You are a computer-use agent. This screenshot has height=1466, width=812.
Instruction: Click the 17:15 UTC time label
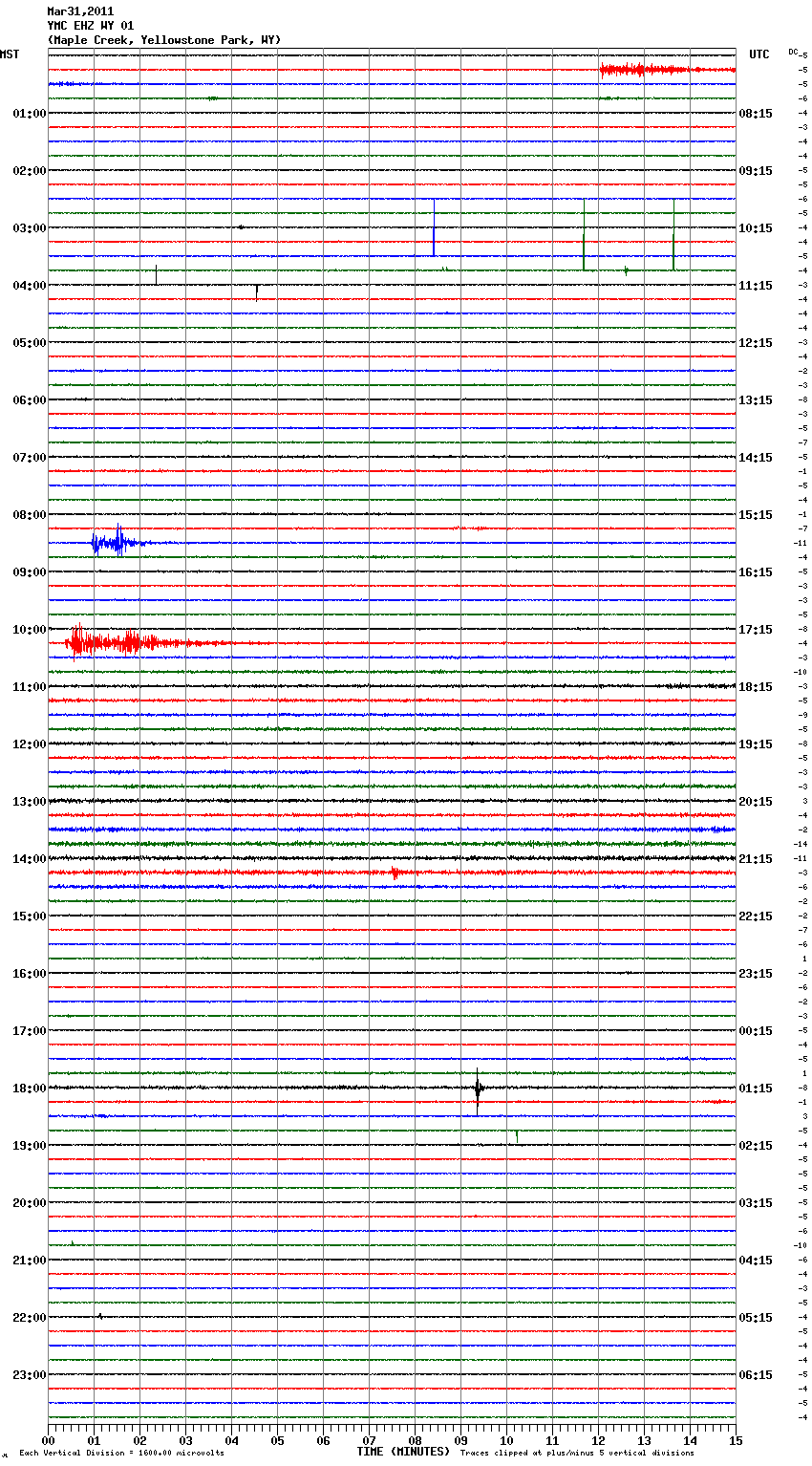(x=756, y=630)
